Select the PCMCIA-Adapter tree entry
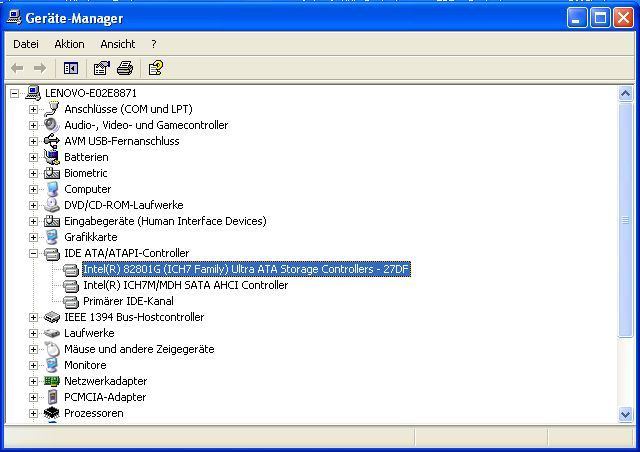The height and width of the screenshot is (452, 640). tap(105, 397)
